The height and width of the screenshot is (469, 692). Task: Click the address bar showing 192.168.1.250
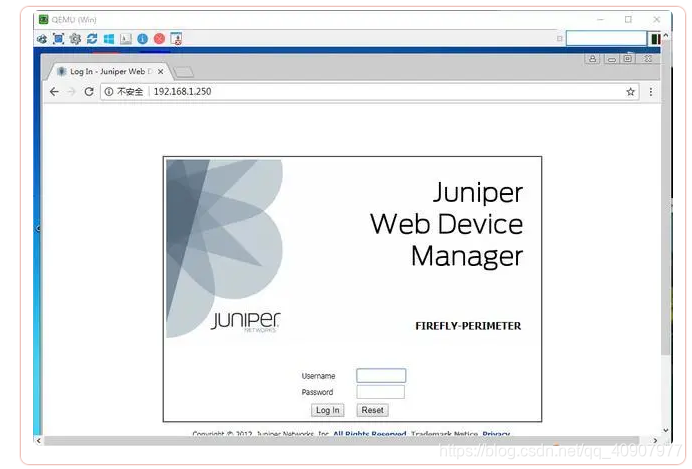coord(370,92)
